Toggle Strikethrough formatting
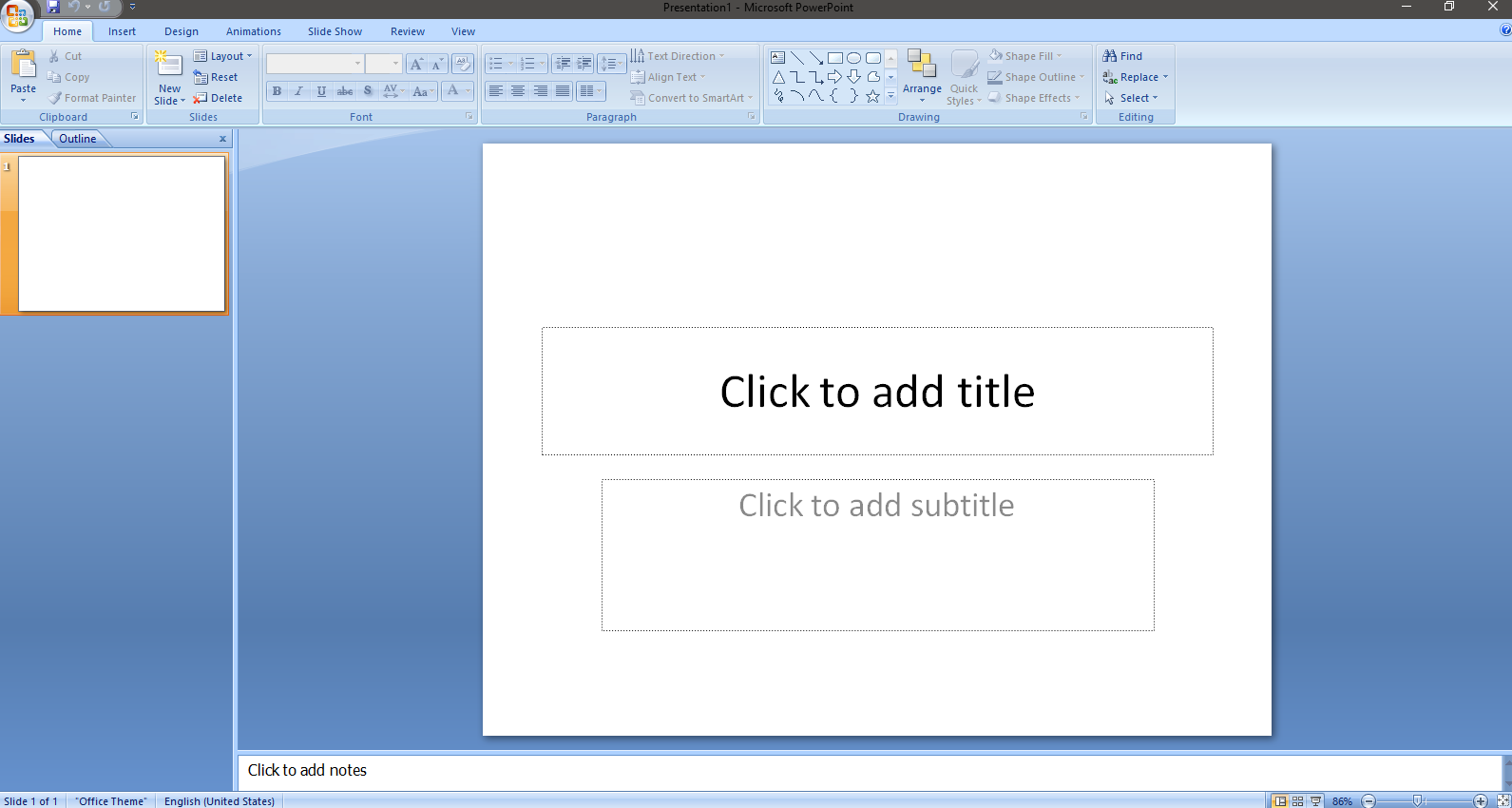 click(x=345, y=91)
